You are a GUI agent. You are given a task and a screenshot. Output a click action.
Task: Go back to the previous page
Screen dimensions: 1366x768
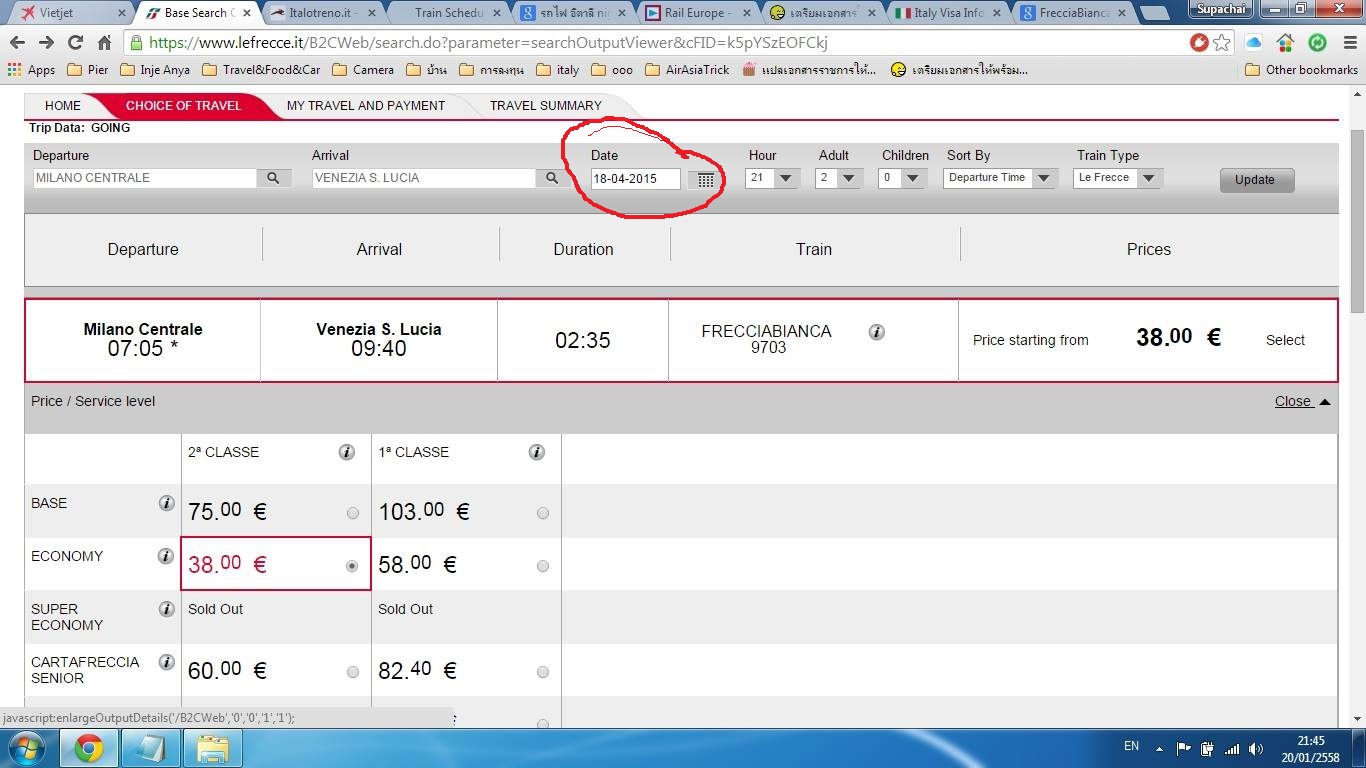click(x=17, y=43)
